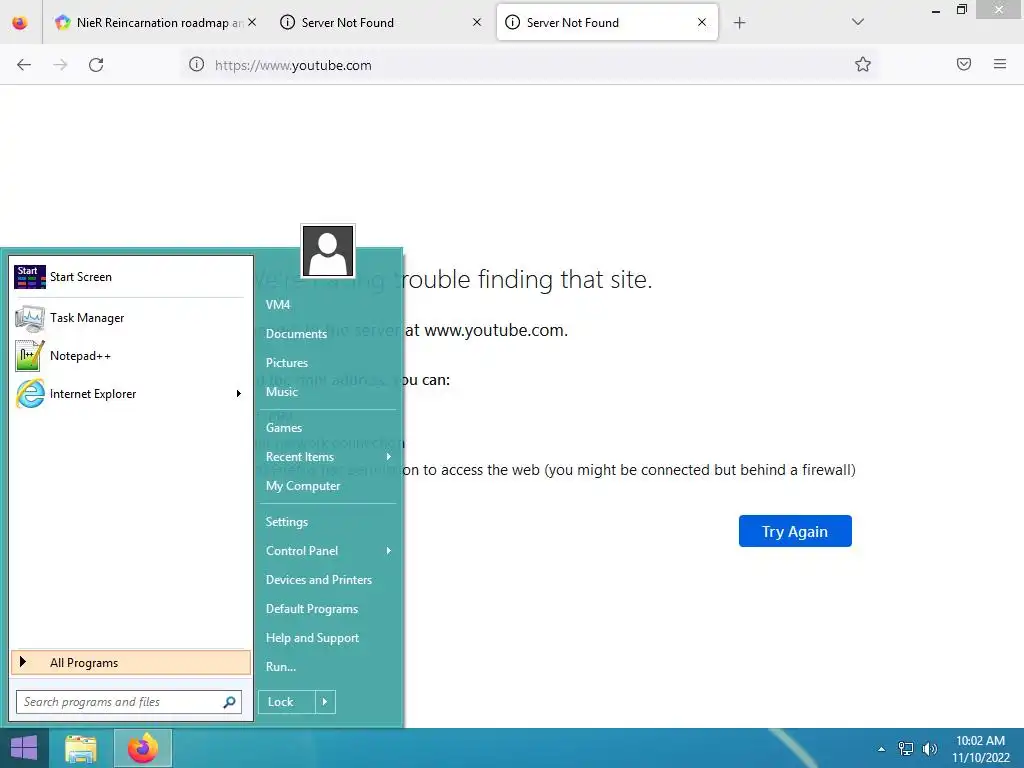
Task: Open the network status tray icon
Action: tap(906, 749)
